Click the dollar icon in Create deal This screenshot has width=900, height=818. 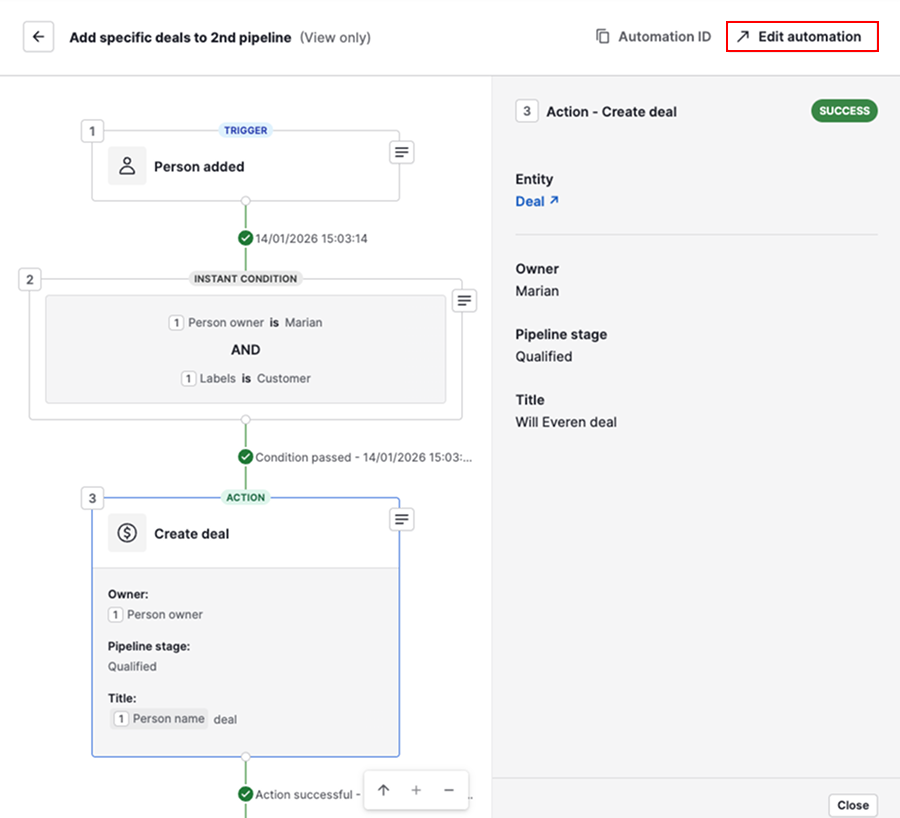[x=127, y=533]
